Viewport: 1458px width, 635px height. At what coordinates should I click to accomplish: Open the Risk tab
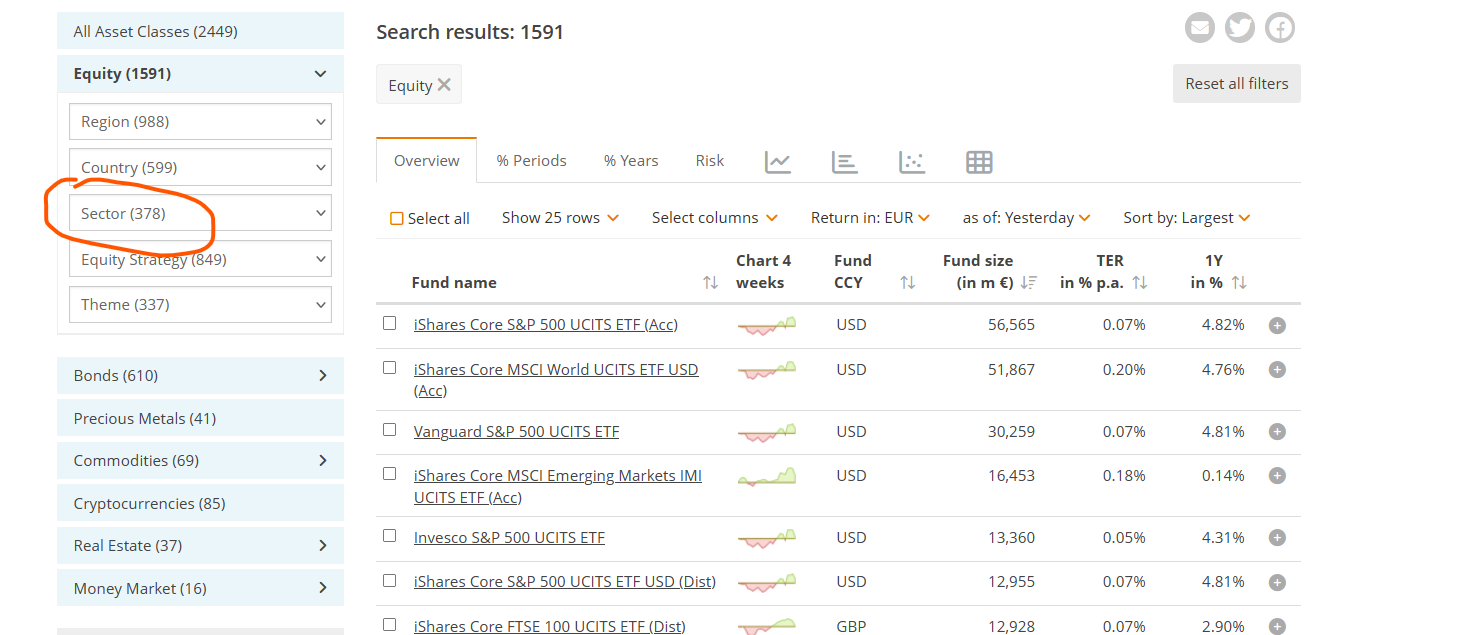[709, 161]
